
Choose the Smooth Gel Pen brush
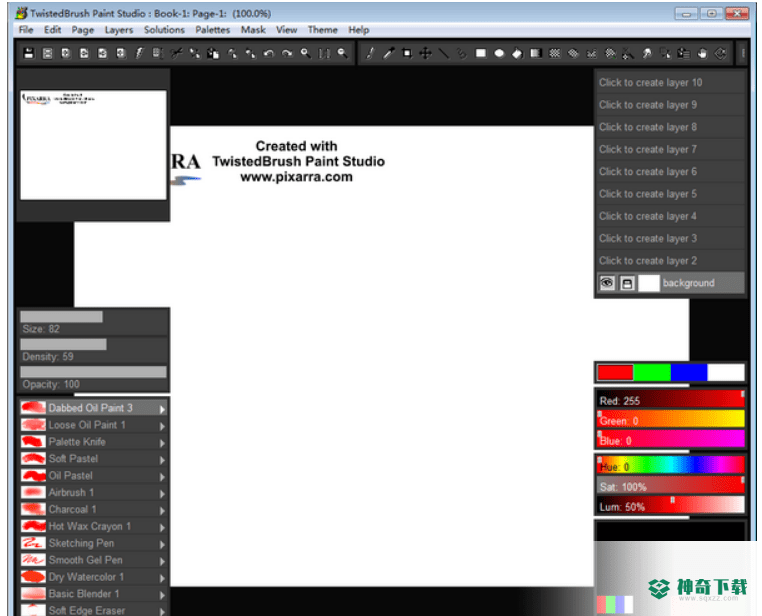click(x=93, y=560)
